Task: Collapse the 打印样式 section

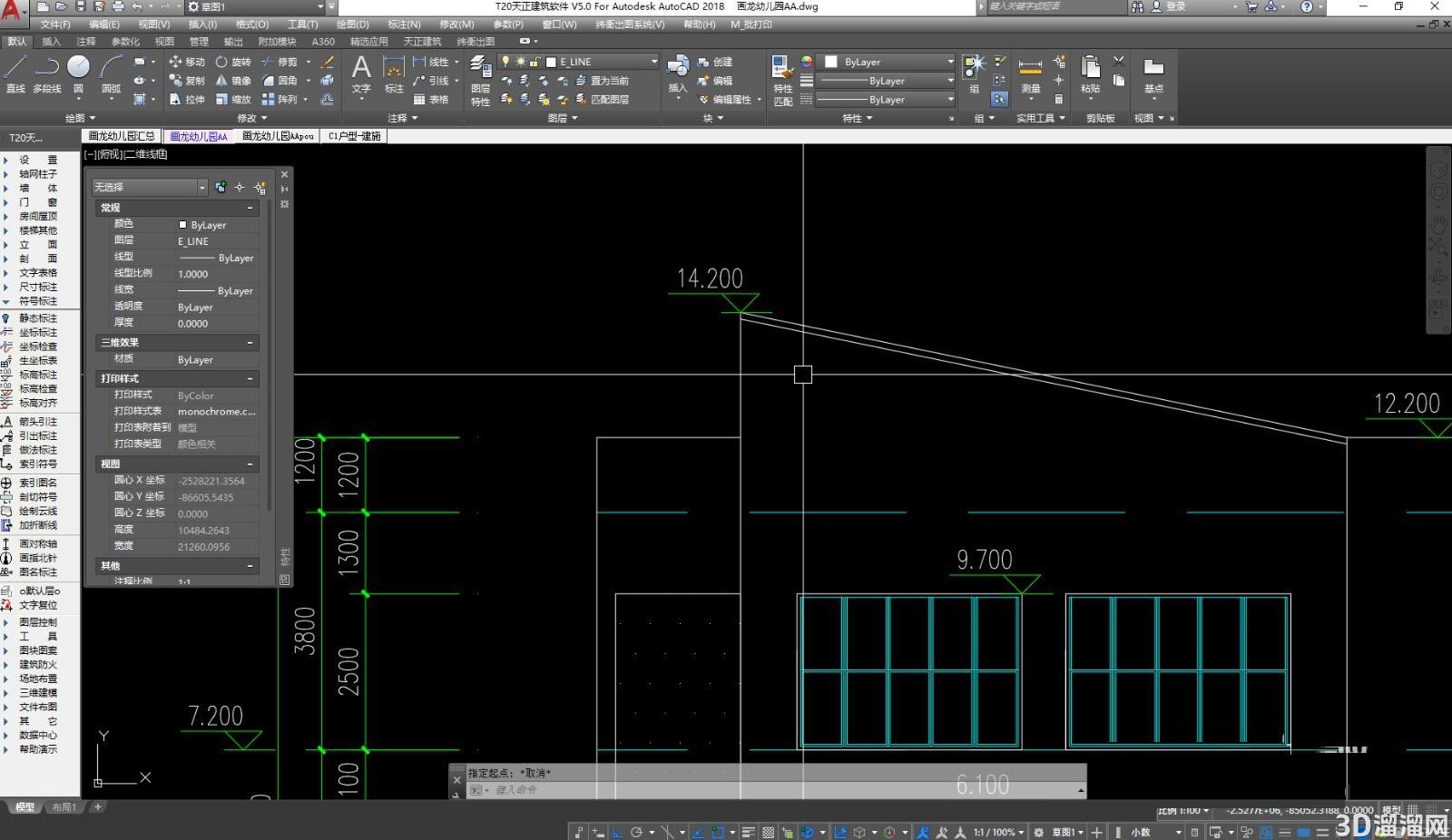Action: [x=250, y=378]
